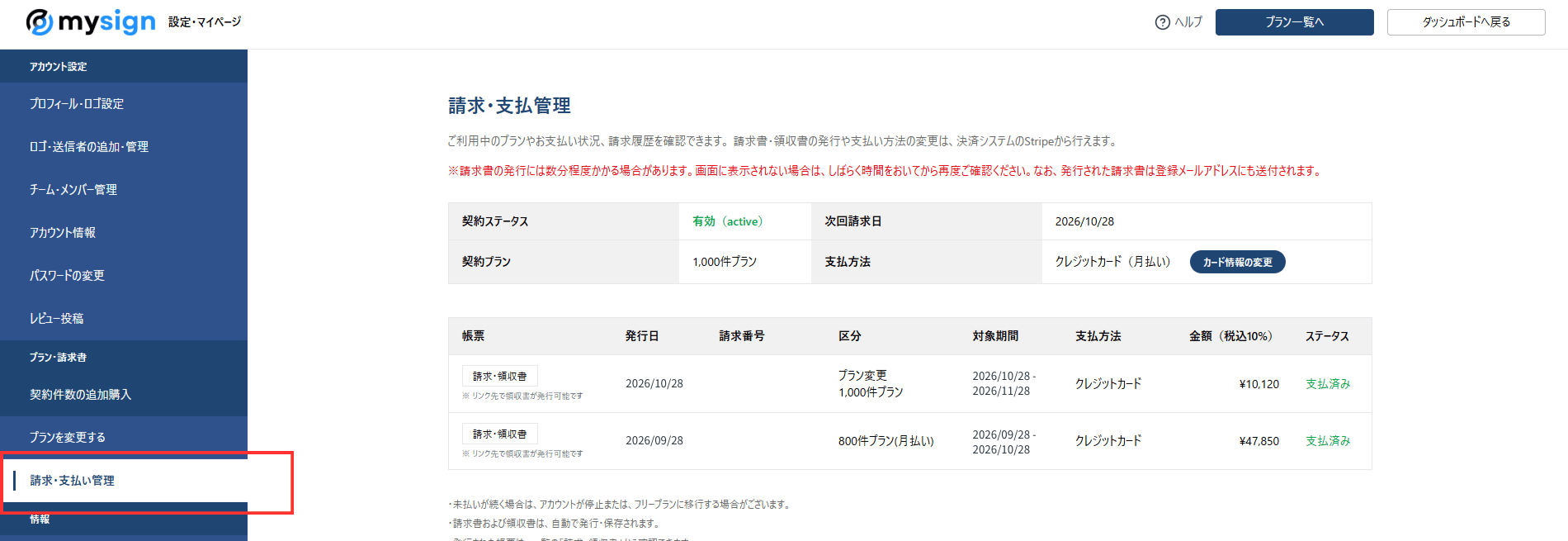Click the mysign logo
Screen dimensions: 1568x541
(x=90, y=22)
